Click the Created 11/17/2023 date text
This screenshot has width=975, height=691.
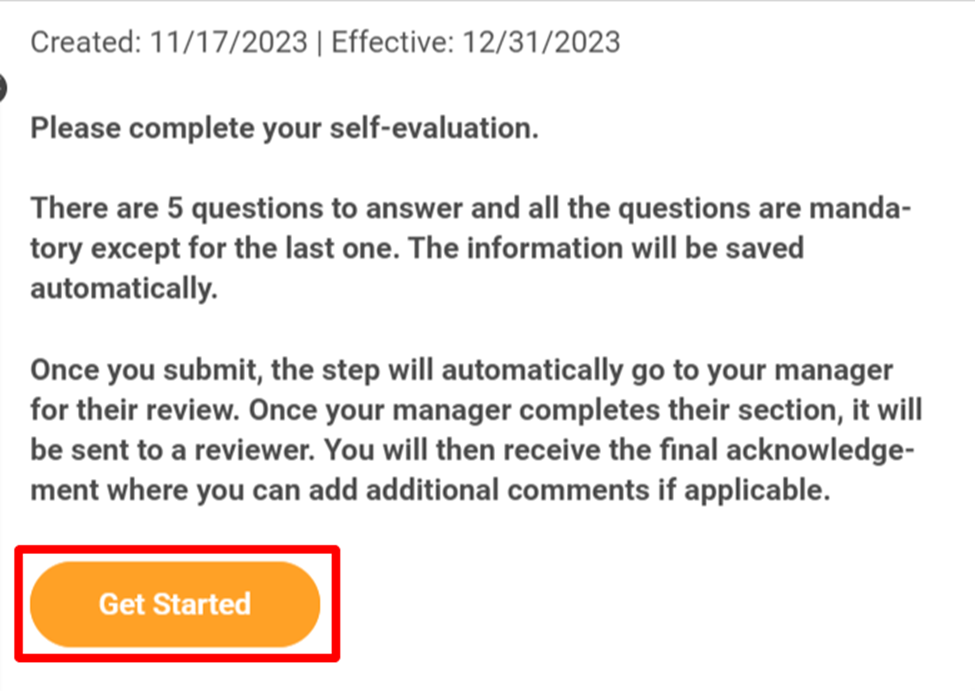tap(169, 43)
